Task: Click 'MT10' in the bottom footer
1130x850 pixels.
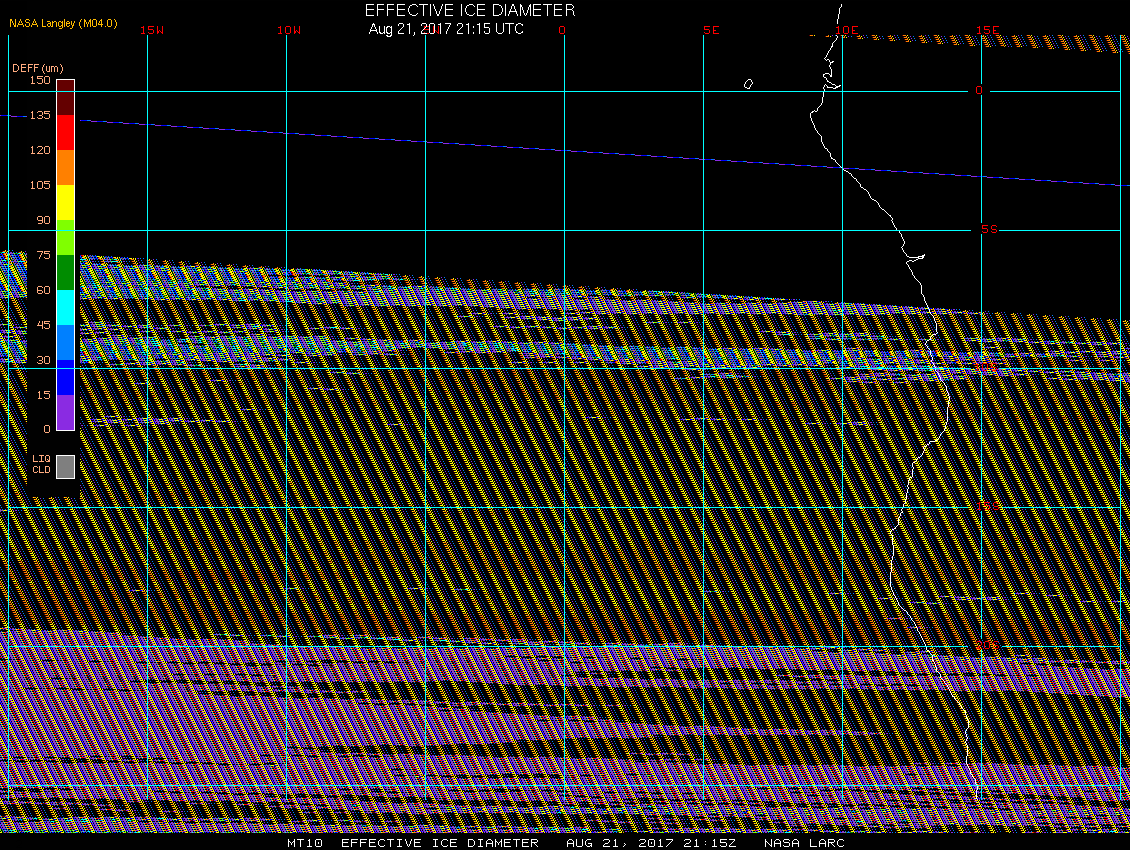Action: pyautogui.click(x=305, y=843)
